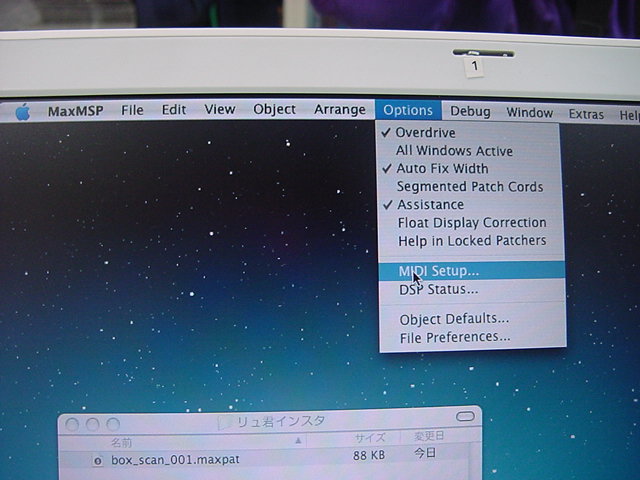Open the View menu
Image resolution: width=640 pixels, height=480 pixels.
(x=220, y=109)
